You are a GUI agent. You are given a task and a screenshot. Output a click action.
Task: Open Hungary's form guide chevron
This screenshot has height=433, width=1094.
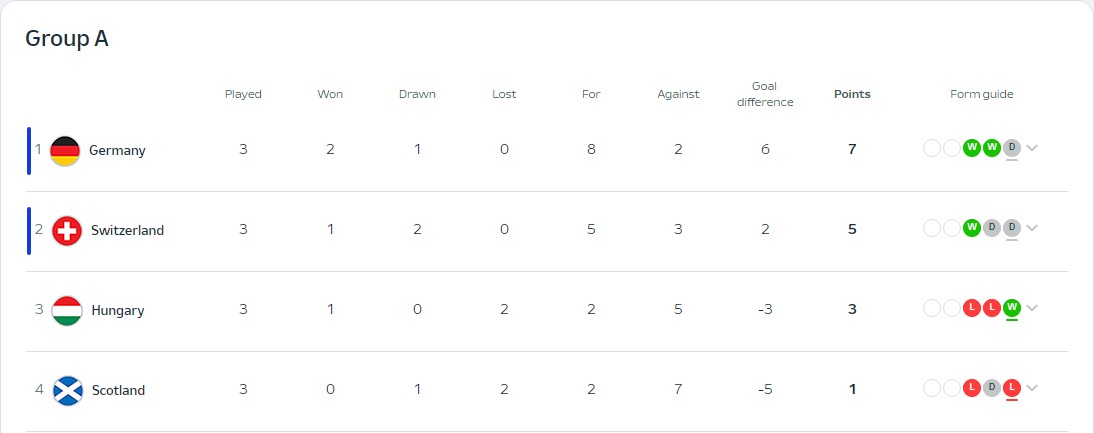[1032, 308]
